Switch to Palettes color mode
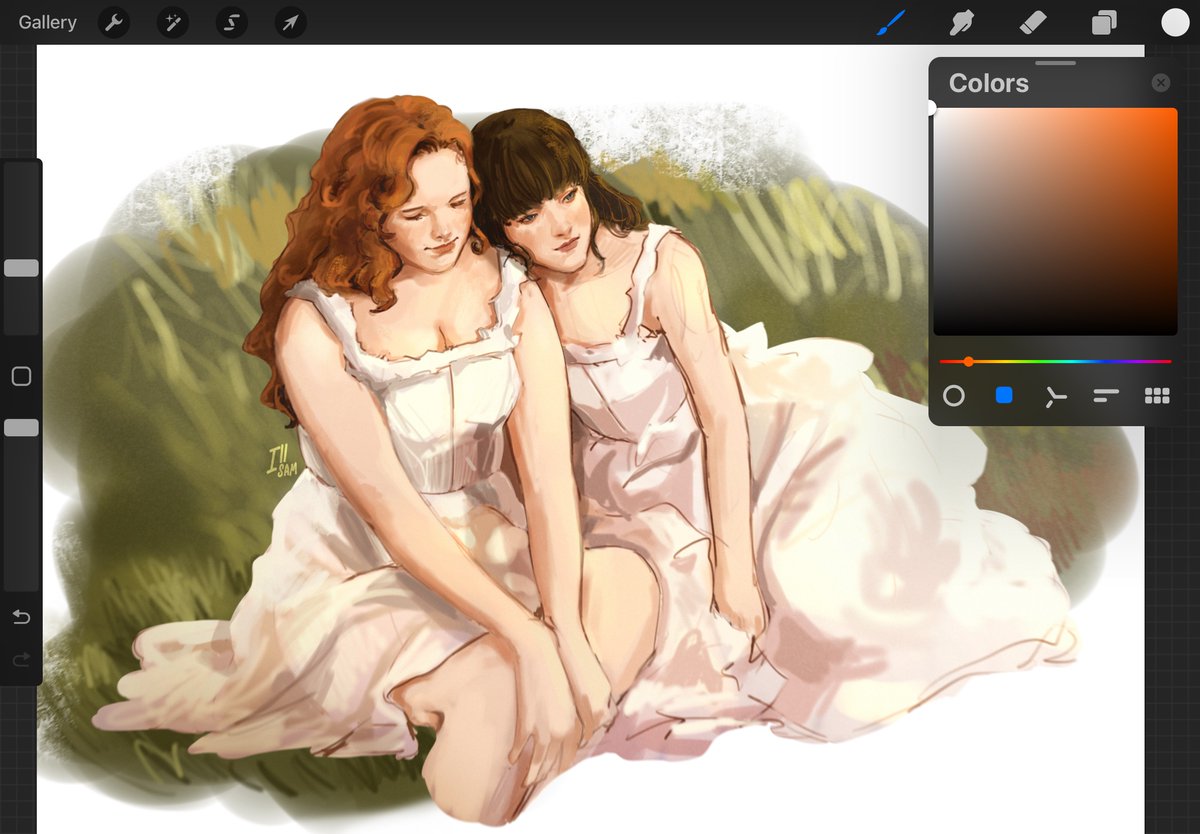Viewport: 1200px width, 834px height. point(1157,396)
